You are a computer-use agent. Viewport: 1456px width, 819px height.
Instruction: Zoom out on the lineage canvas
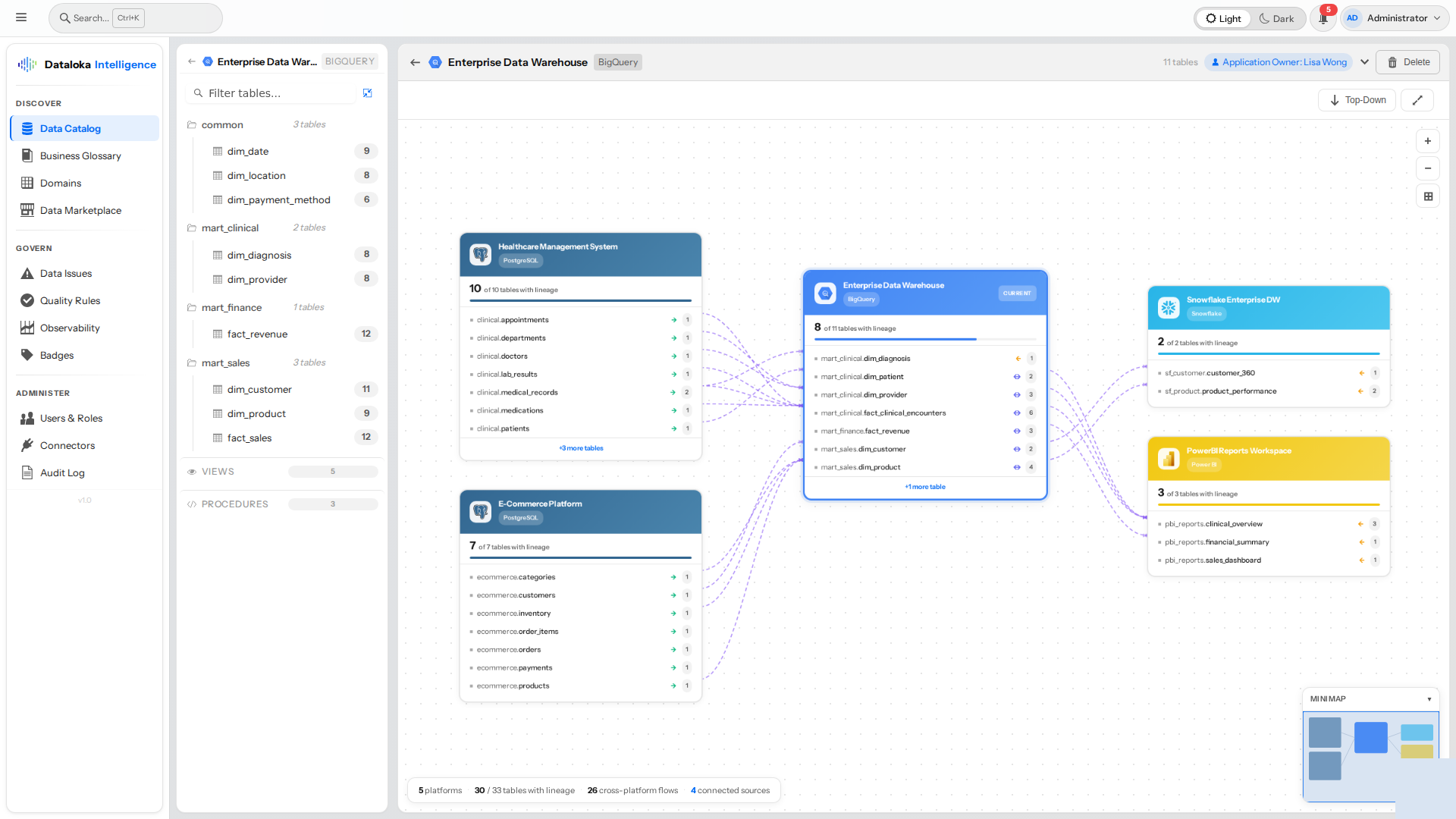tap(1428, 168)
